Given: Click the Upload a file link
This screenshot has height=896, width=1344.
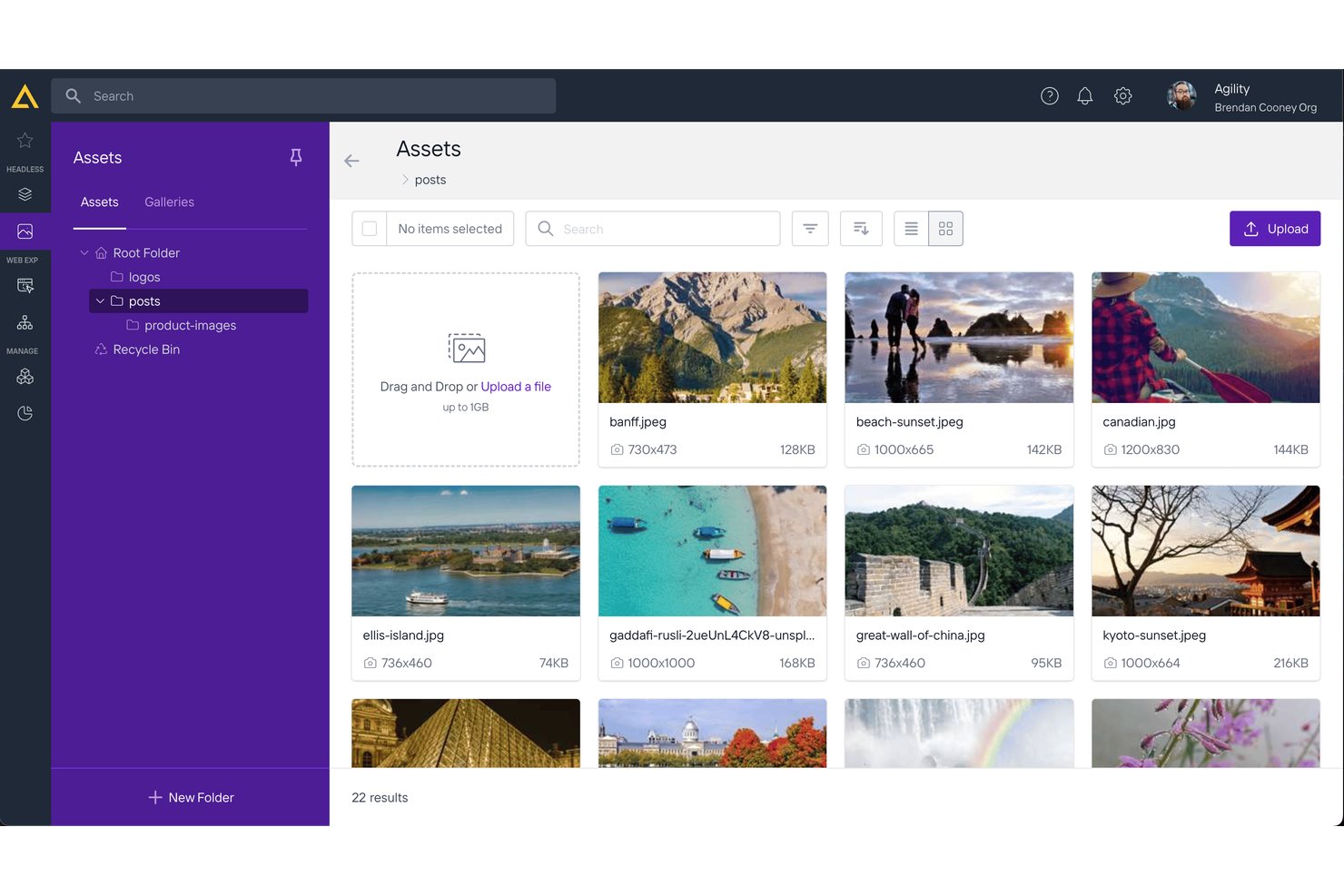Looking at the screenshot, I should (x=516, y=387).
